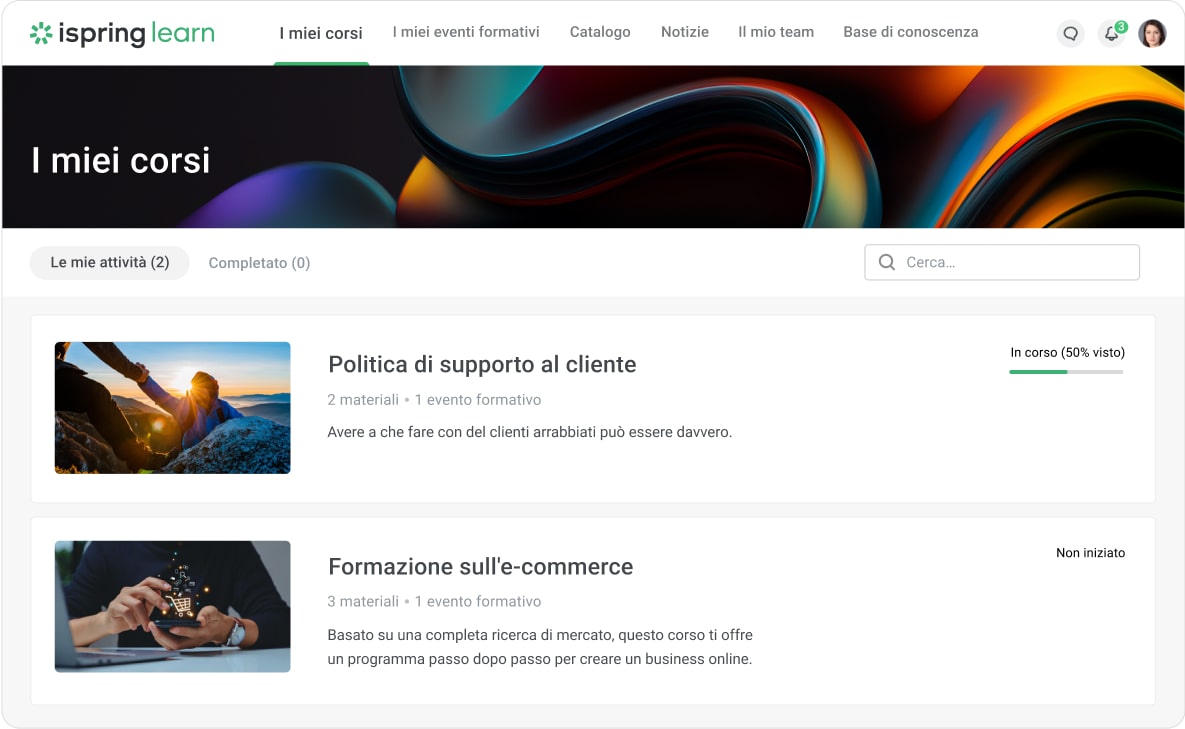Image resolution: width=1185 pixels, height=729 pixels.
Task: Open the search icon in top bar
Action: click(x=1070, y=33)
